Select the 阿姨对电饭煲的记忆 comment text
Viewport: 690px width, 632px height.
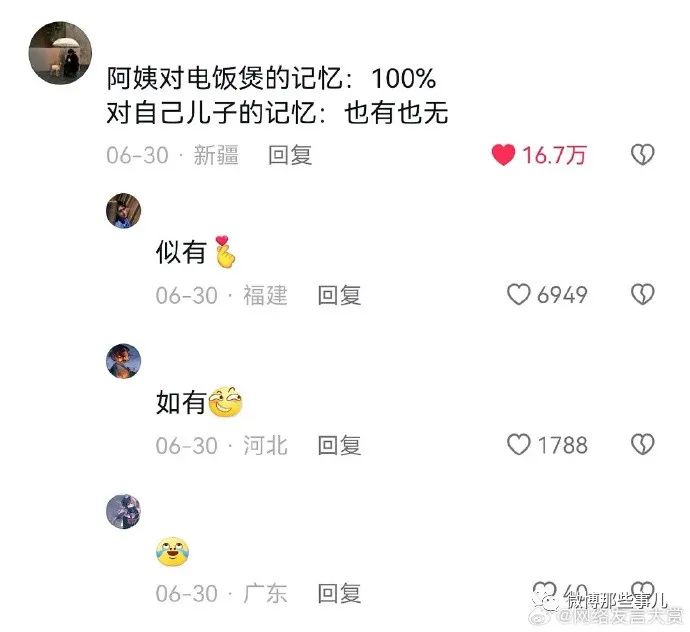click(x=277, y=96)
